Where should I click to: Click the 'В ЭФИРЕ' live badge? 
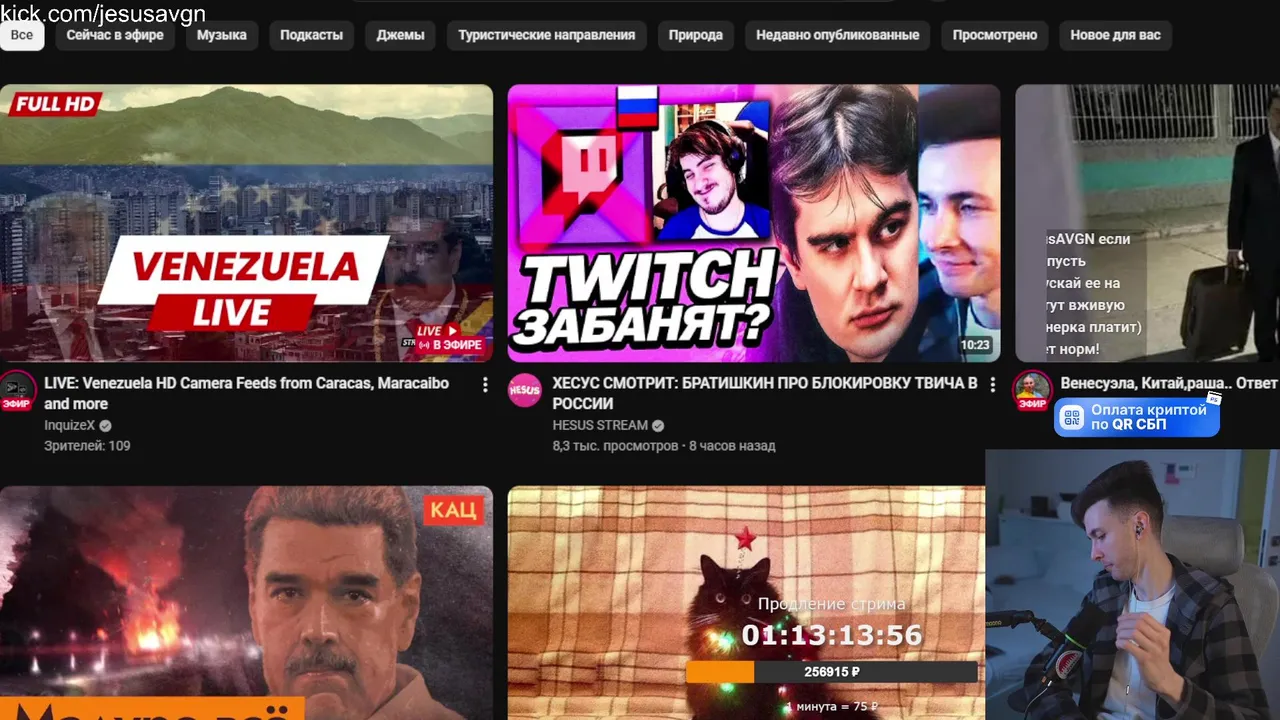(451, 345)
